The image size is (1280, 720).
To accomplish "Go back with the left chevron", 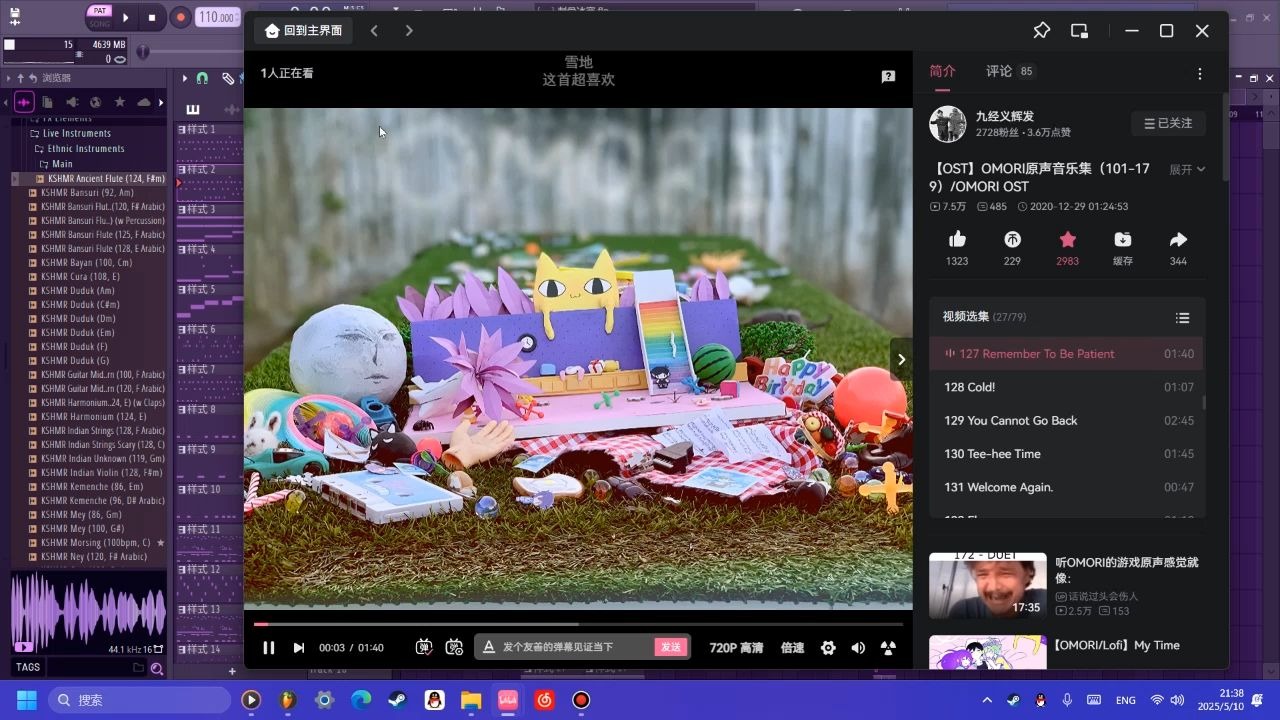I will click(x=374, y=31).
